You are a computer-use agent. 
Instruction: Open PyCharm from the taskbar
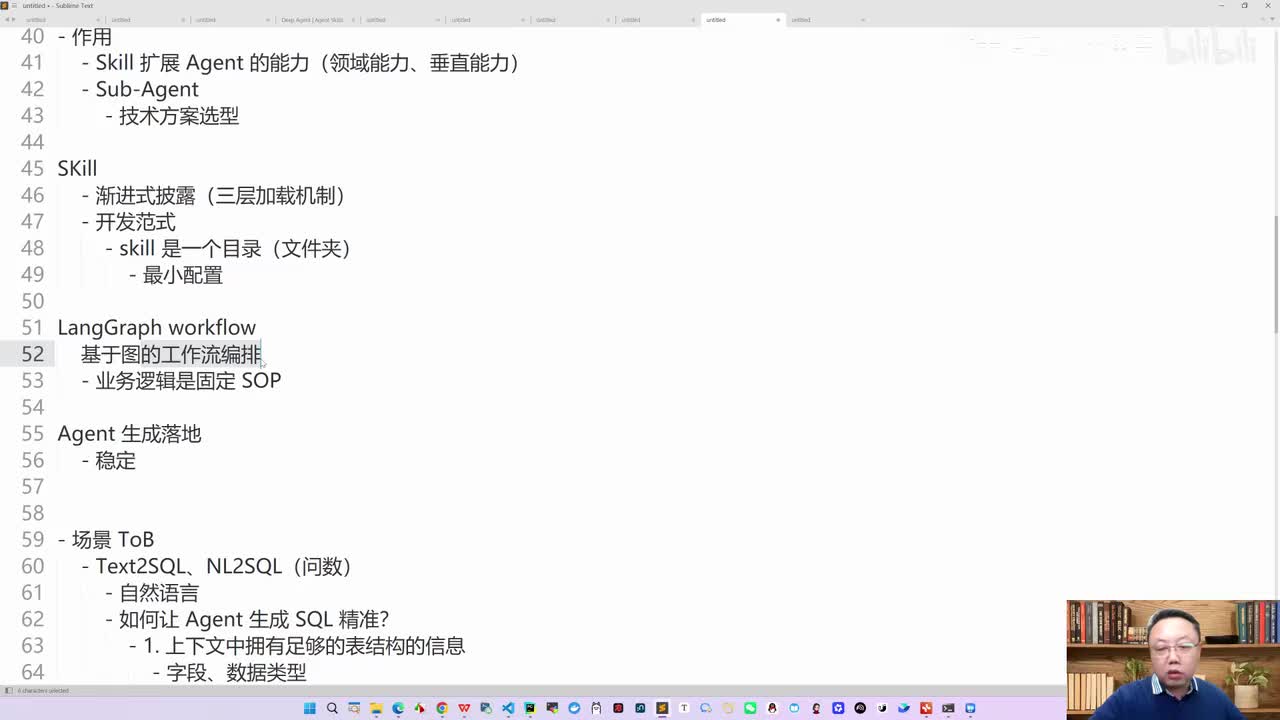click(530, 708)
